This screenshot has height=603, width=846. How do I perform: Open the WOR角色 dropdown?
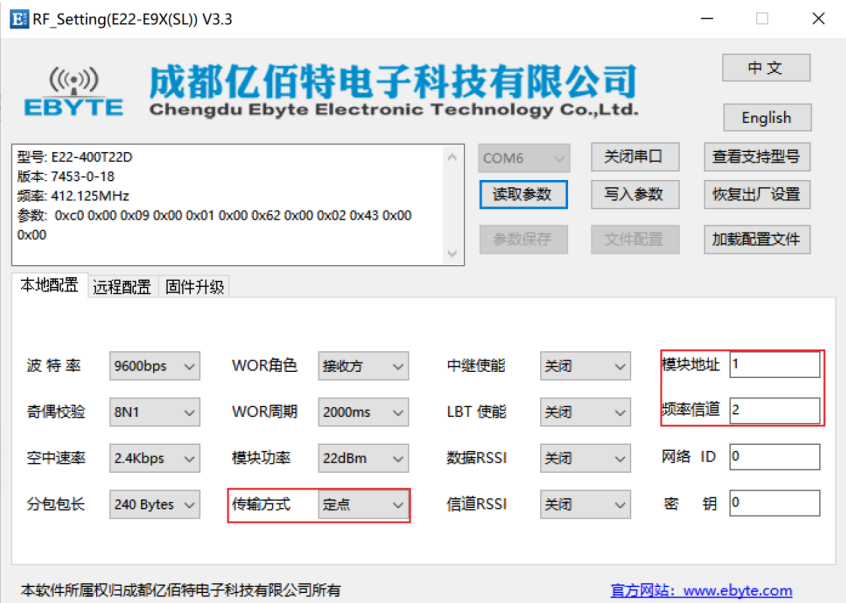(x=363, y=366)
